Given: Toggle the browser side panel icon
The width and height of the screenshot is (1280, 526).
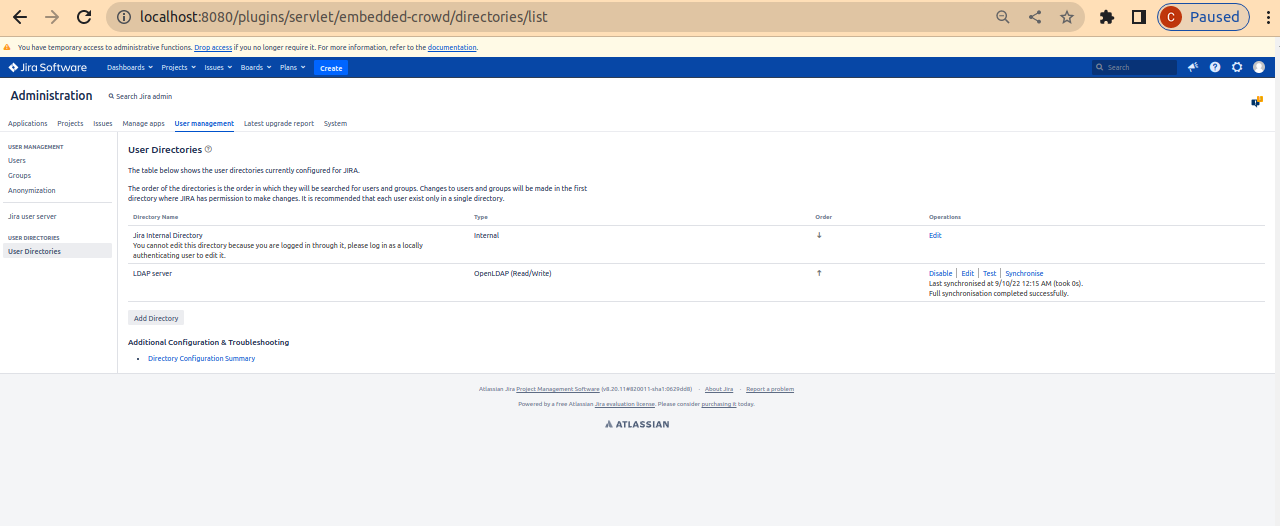Looking at the screenshot, I should pos(1138,17).
